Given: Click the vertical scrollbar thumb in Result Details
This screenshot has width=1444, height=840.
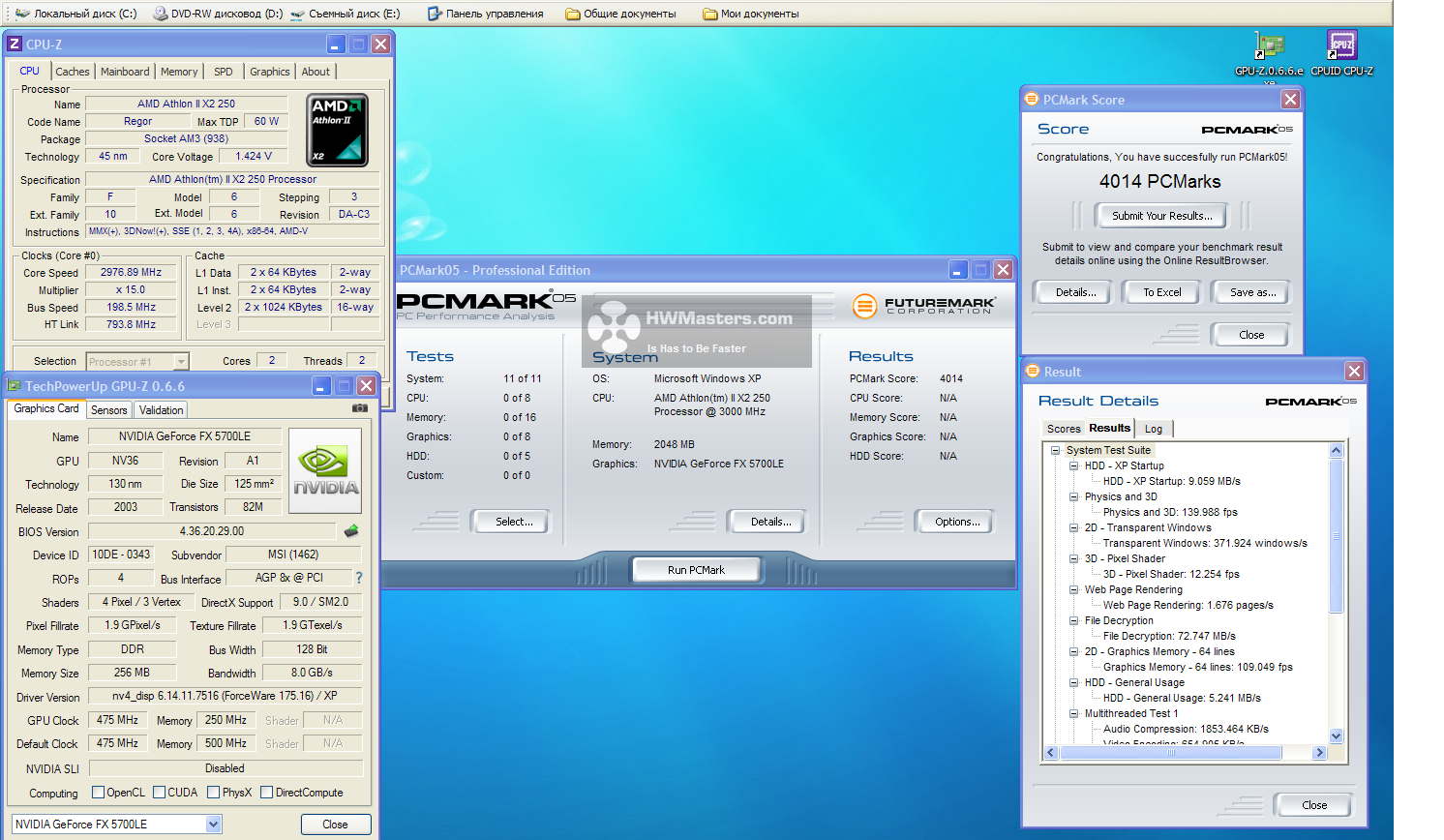Looking at the screenshot, I should [x=1337, y=534].
